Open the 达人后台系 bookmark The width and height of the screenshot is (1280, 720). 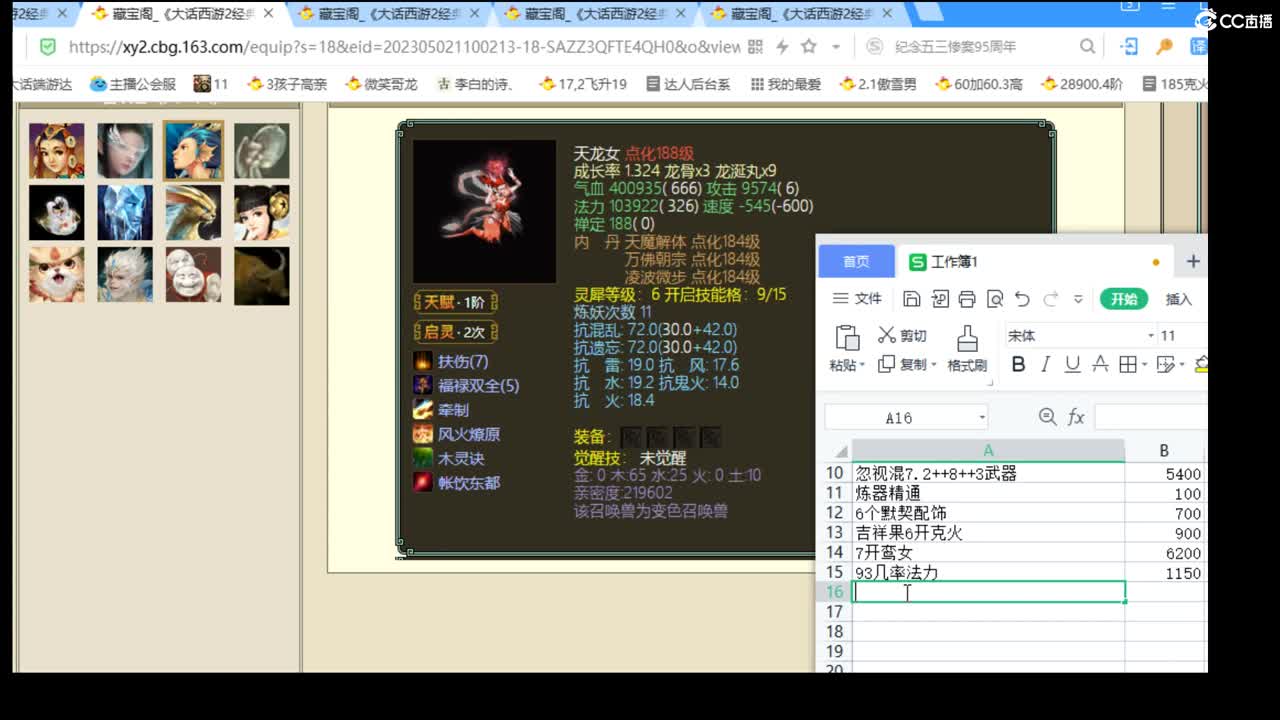pyautogui.click(x=688, y=84)
